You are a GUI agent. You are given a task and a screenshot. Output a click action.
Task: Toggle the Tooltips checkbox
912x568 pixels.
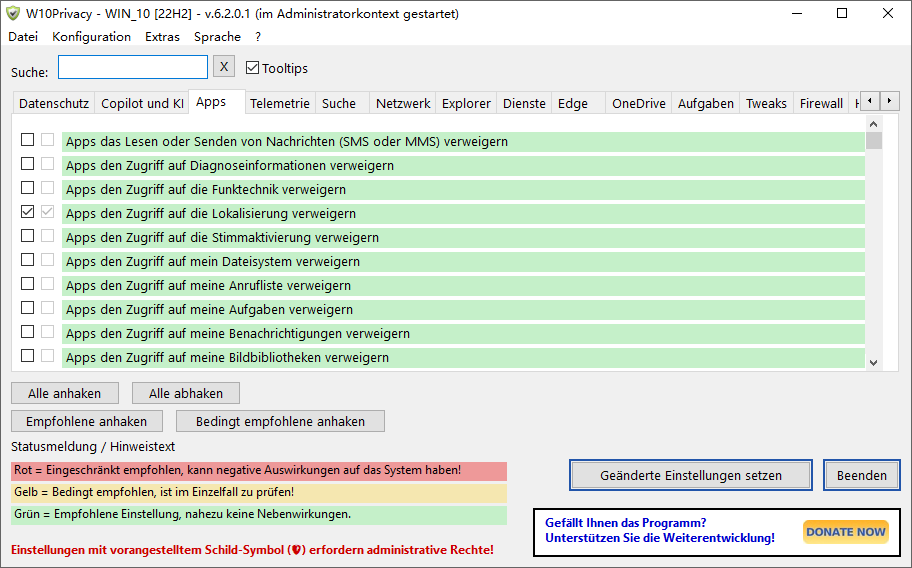coord(252,68)
